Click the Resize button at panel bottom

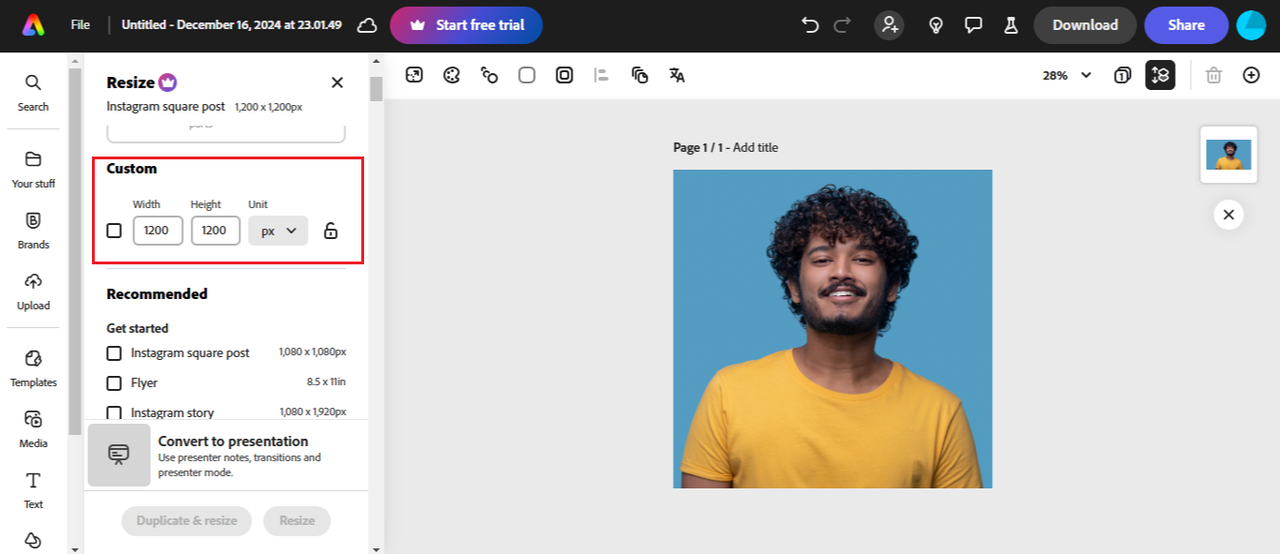point(297,520)
